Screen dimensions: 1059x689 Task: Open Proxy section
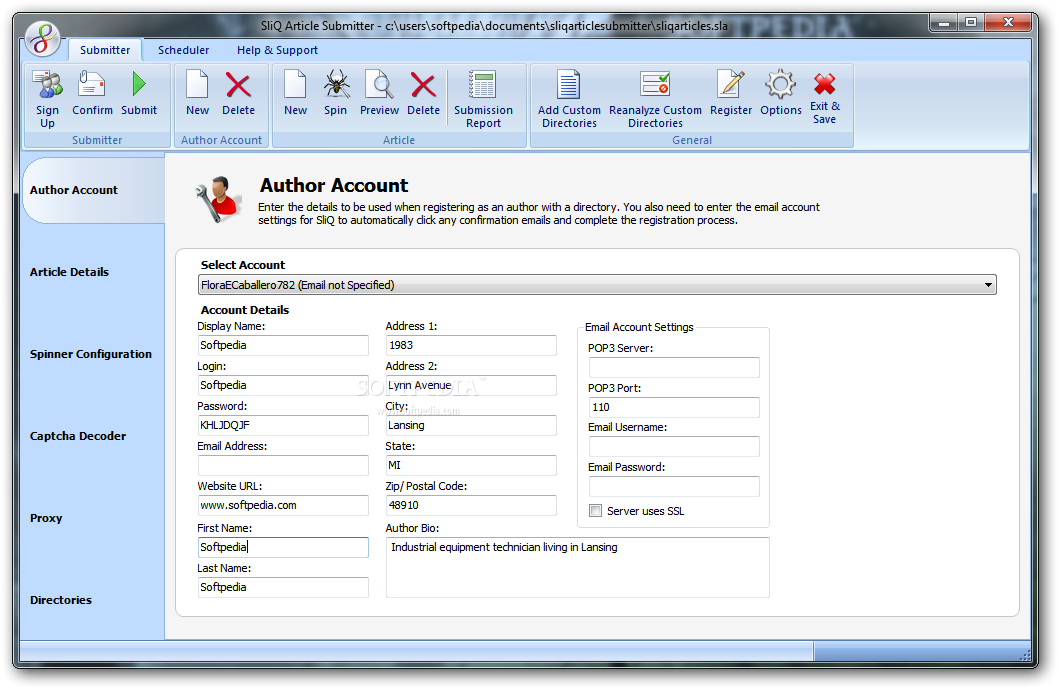click(x=46, y=518)
